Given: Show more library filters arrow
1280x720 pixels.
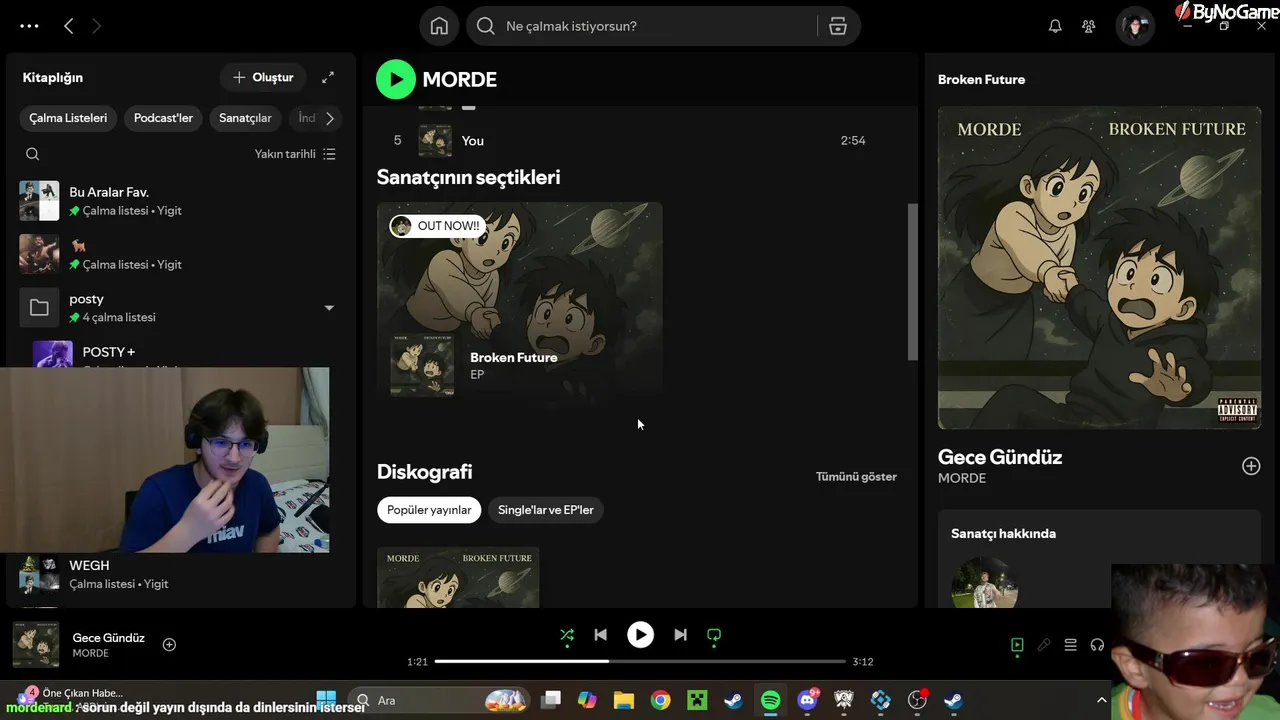Looking at the screenshot, I should [329, 118].
